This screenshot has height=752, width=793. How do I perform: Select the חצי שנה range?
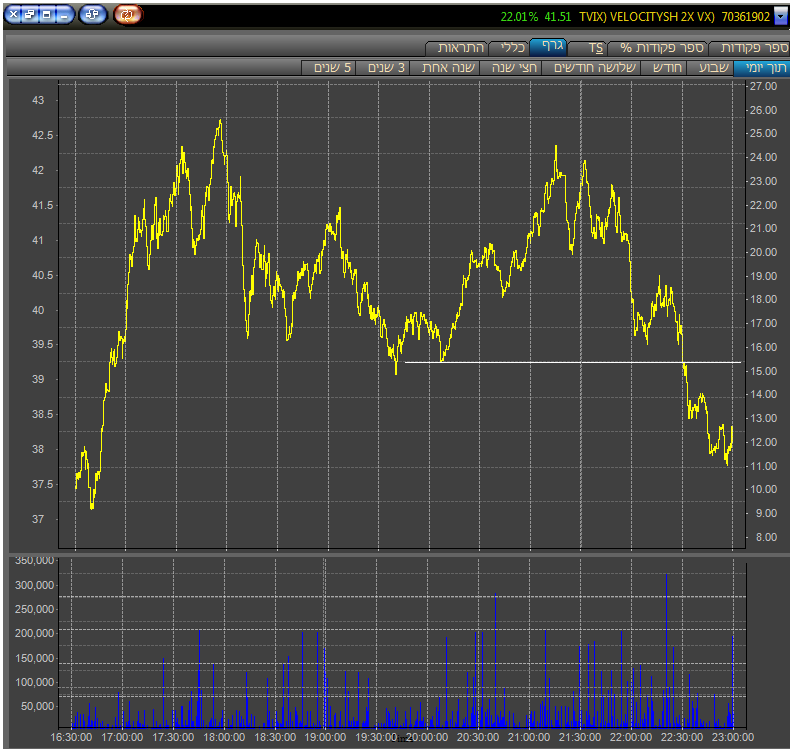click(x=511, y=68)
